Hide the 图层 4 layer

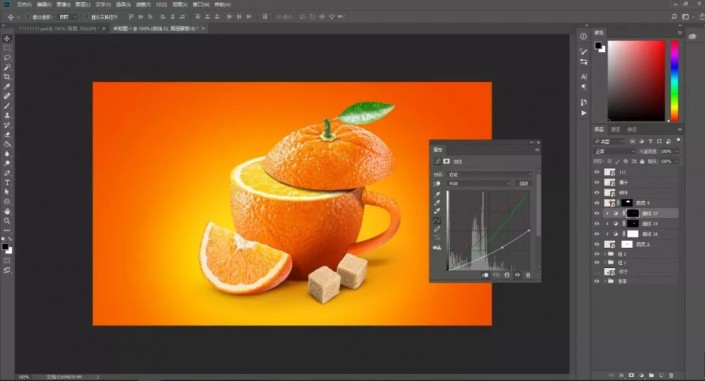coord(597,203)
